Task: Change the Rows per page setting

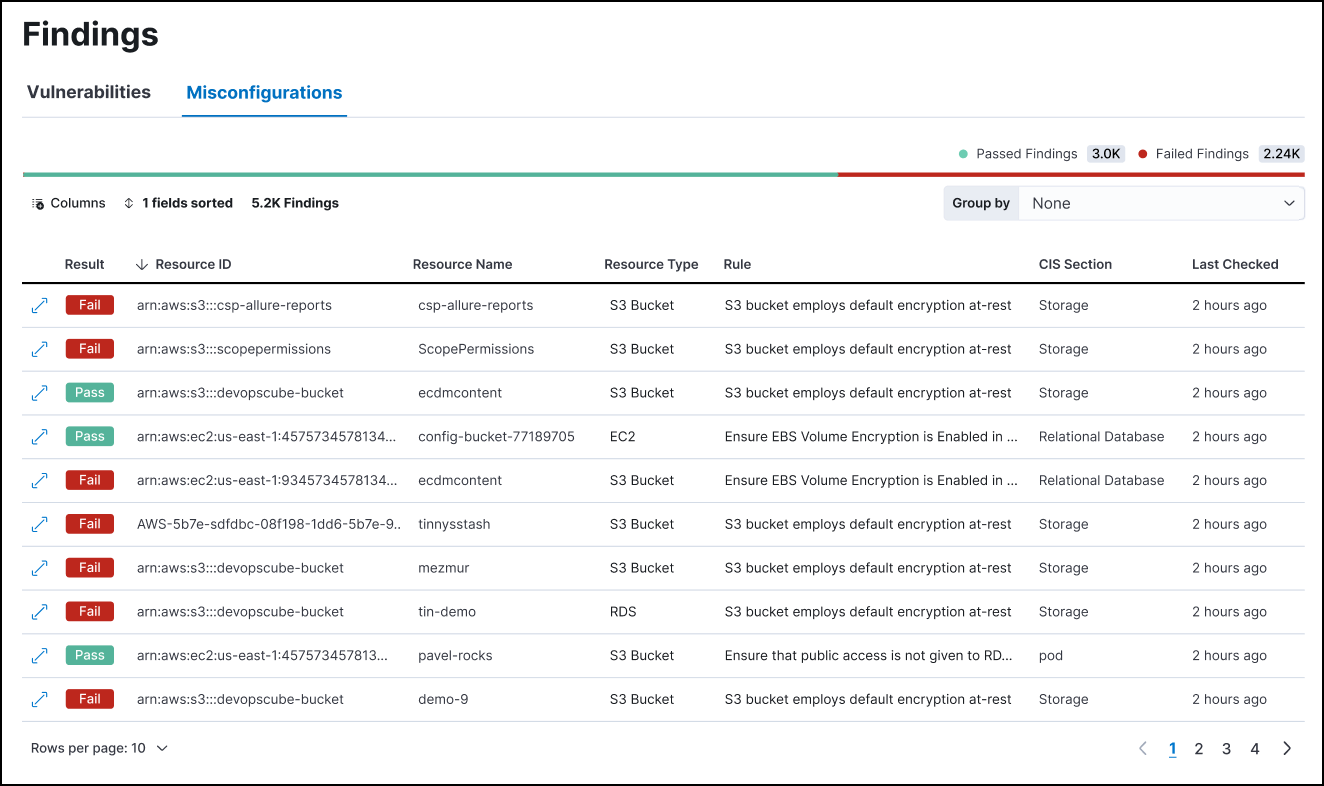Action: point(99,748)
